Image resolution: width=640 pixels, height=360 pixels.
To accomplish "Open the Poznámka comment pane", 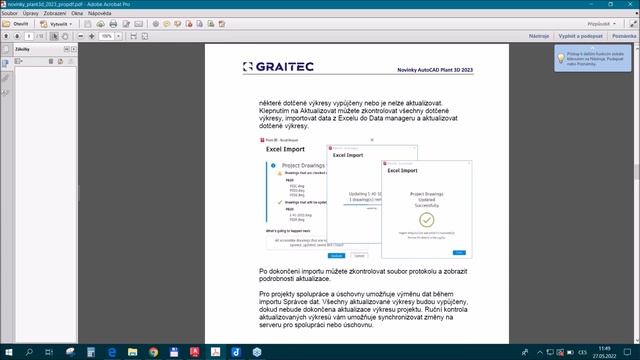I will coord(624,36).
